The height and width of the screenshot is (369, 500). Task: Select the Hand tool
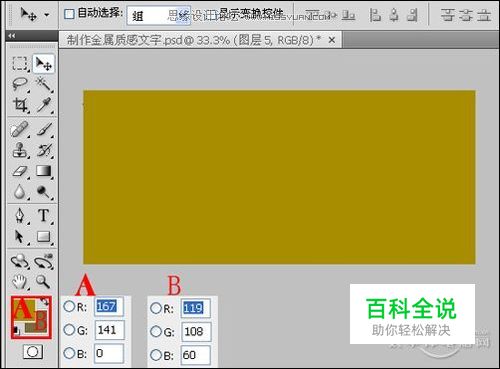pos(20,282)
